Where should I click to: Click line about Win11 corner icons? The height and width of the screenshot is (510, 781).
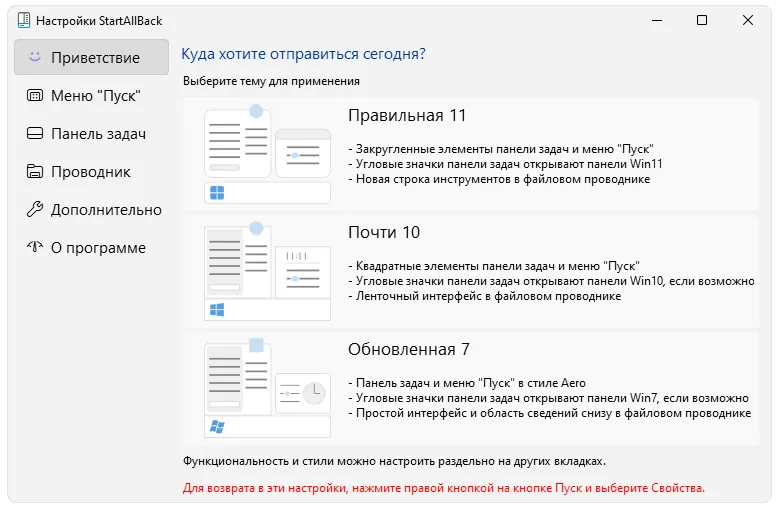[505, 164]
